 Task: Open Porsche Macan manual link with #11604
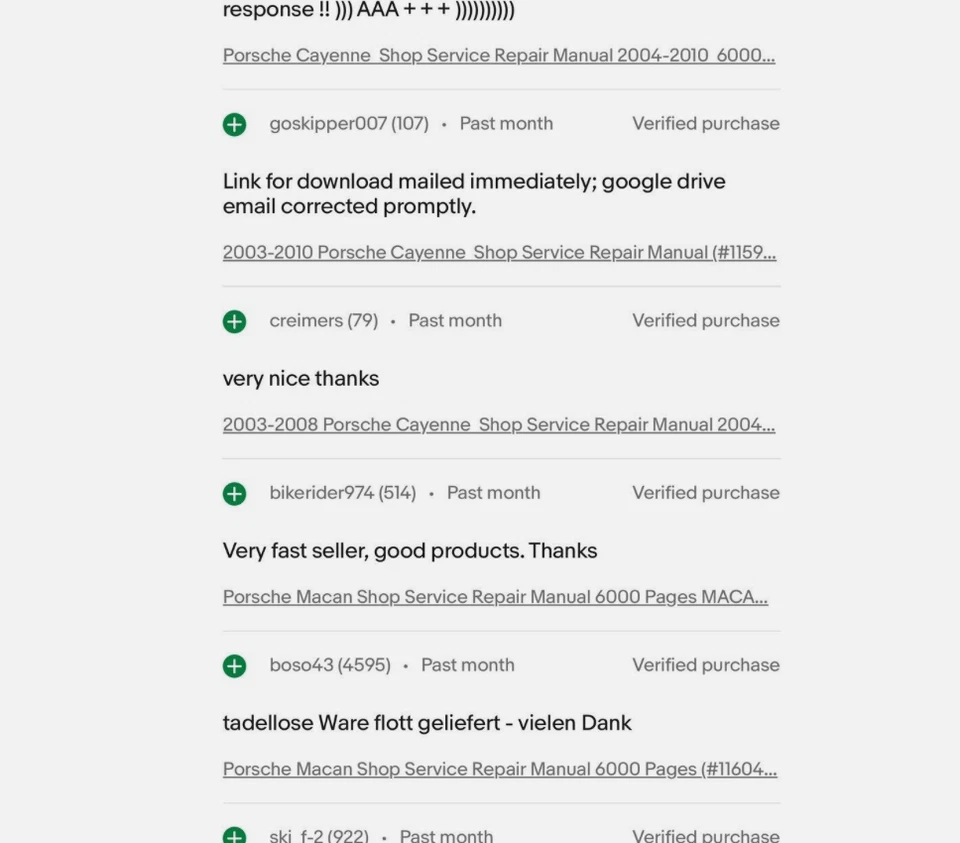coord(499,769)
